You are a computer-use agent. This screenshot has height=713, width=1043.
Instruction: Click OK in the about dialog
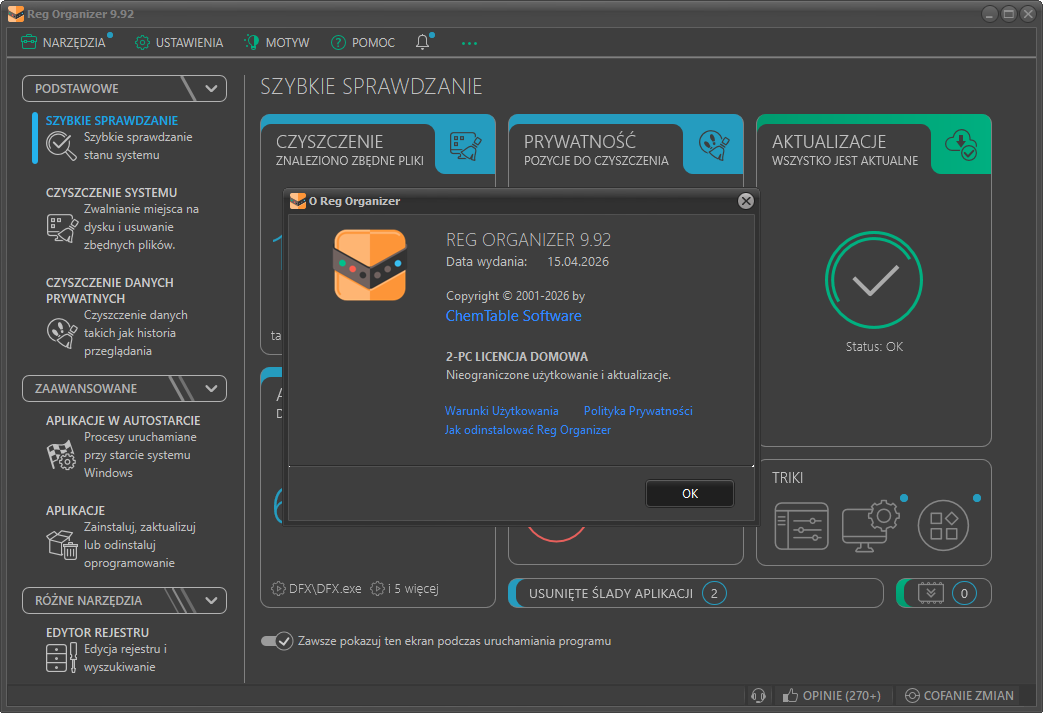point(690,494)
